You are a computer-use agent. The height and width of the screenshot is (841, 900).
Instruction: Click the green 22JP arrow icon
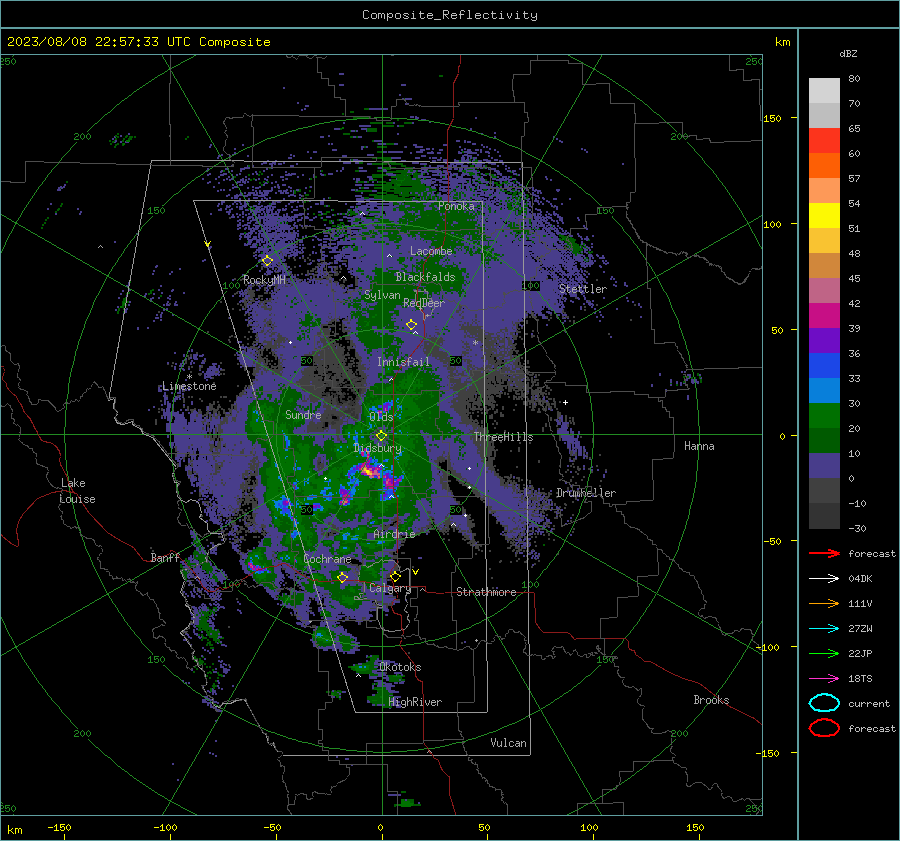click(824, 653)
